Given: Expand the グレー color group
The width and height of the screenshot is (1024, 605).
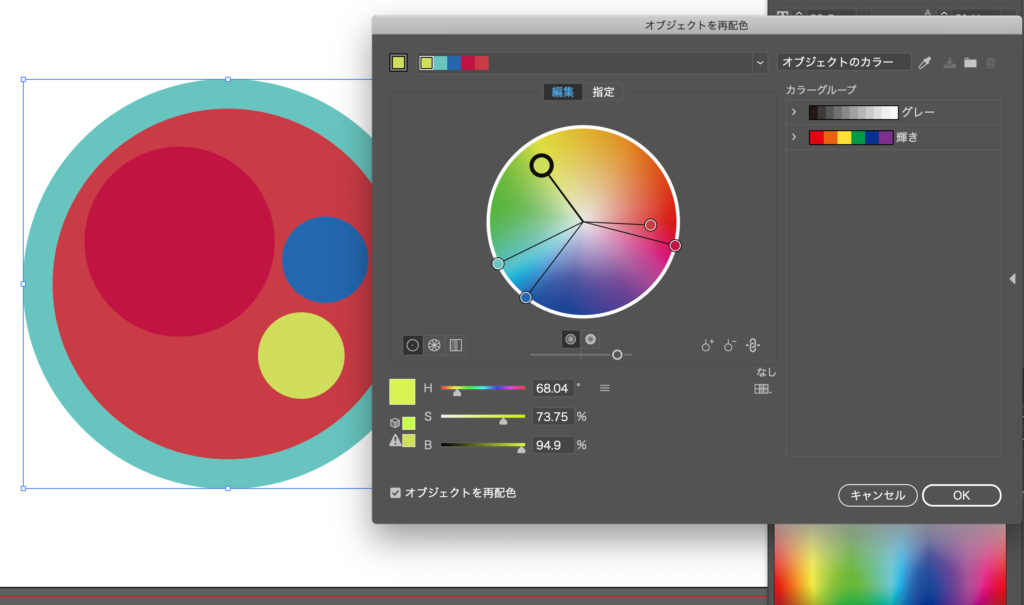Looking at the screenshot, I should (793, 112).
